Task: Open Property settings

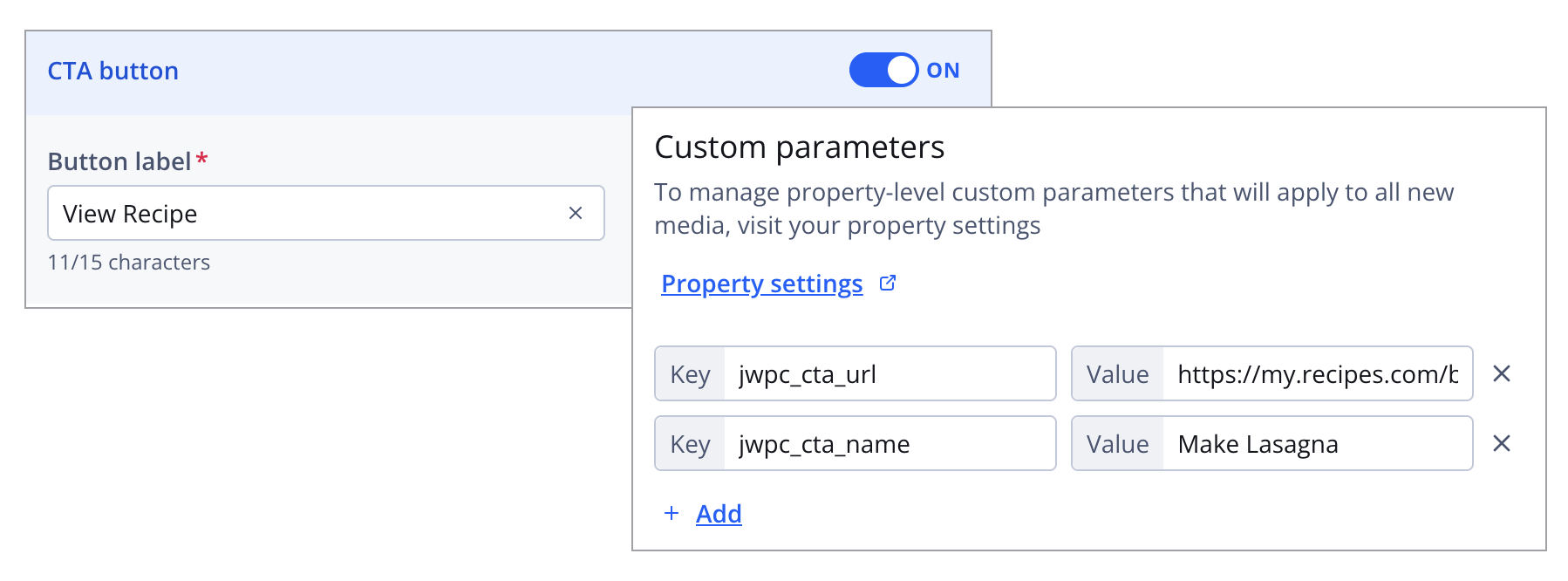Action: 760,284
